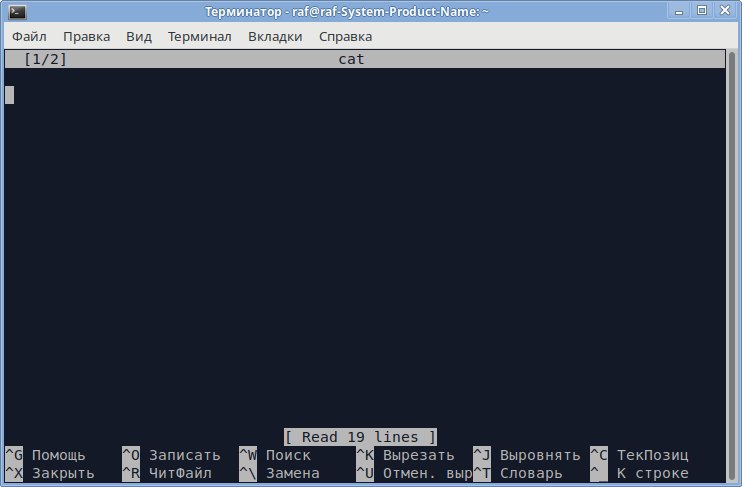The image size is (742, 487).
Task: Open the Справка menu
Action: coord(345,36)
